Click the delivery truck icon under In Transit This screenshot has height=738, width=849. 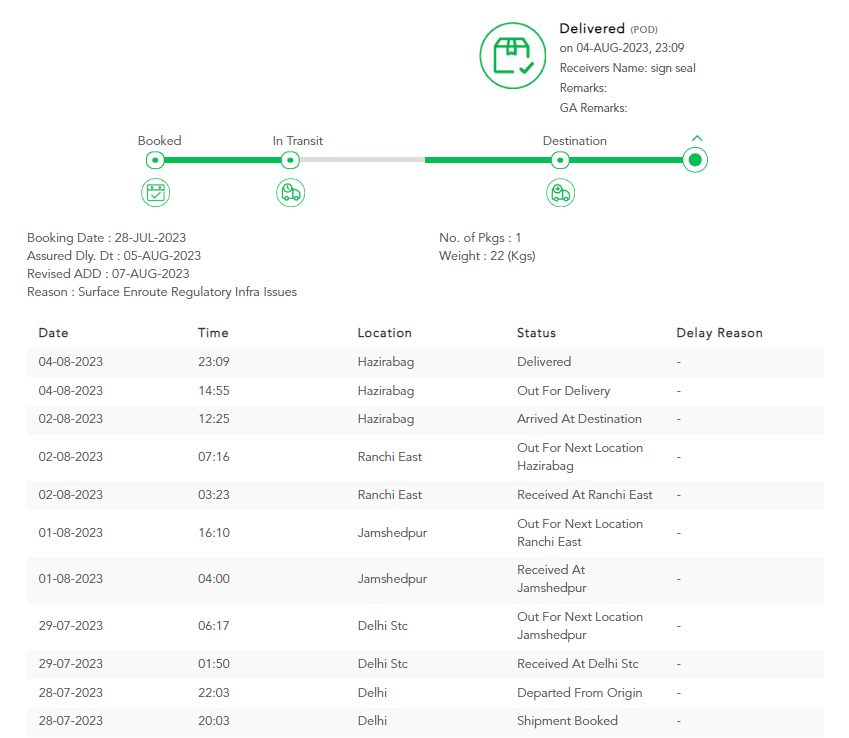click(290, 192)
